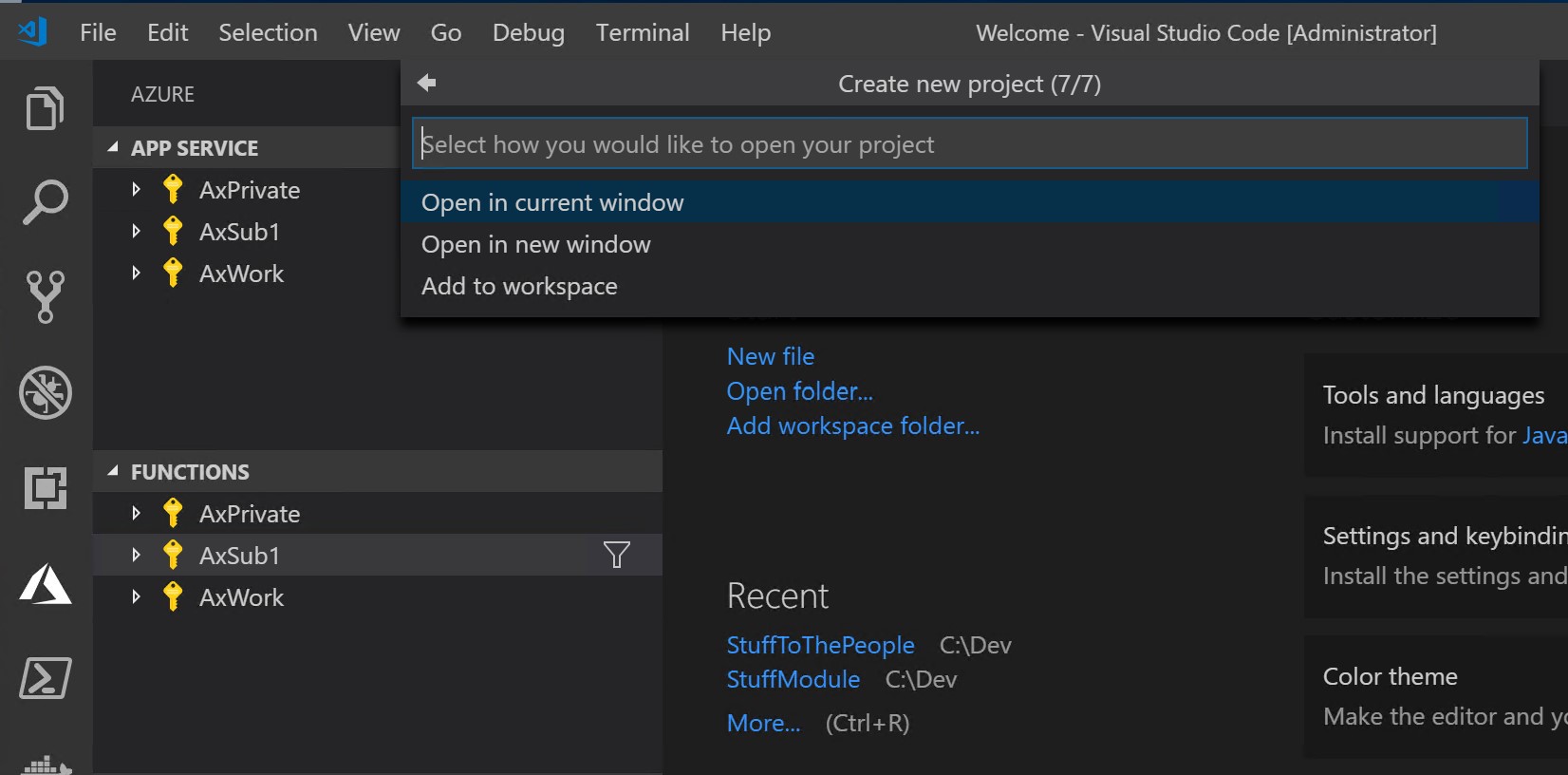
Task: Open the Selection menu
Action: (x=268, y=32)
